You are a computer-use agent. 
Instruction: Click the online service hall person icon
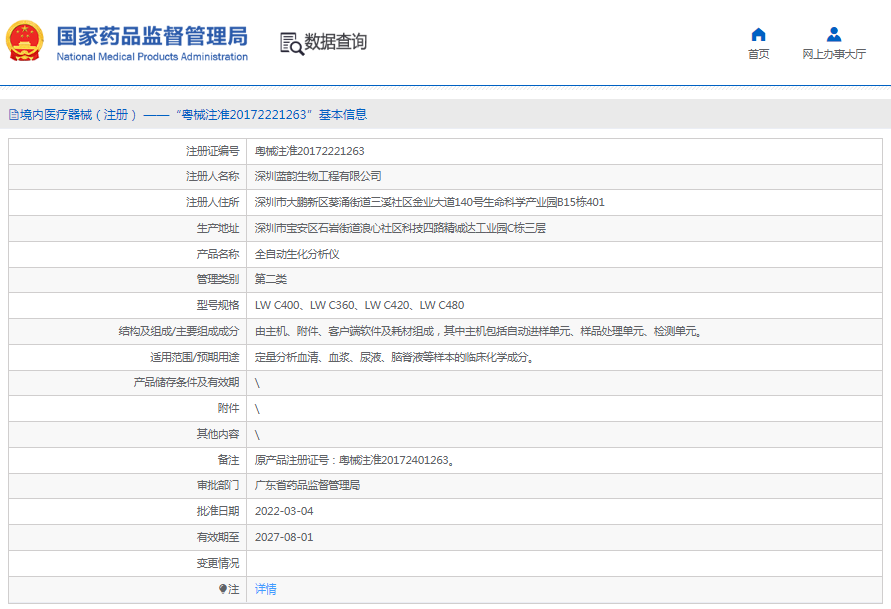coord(834,35)
